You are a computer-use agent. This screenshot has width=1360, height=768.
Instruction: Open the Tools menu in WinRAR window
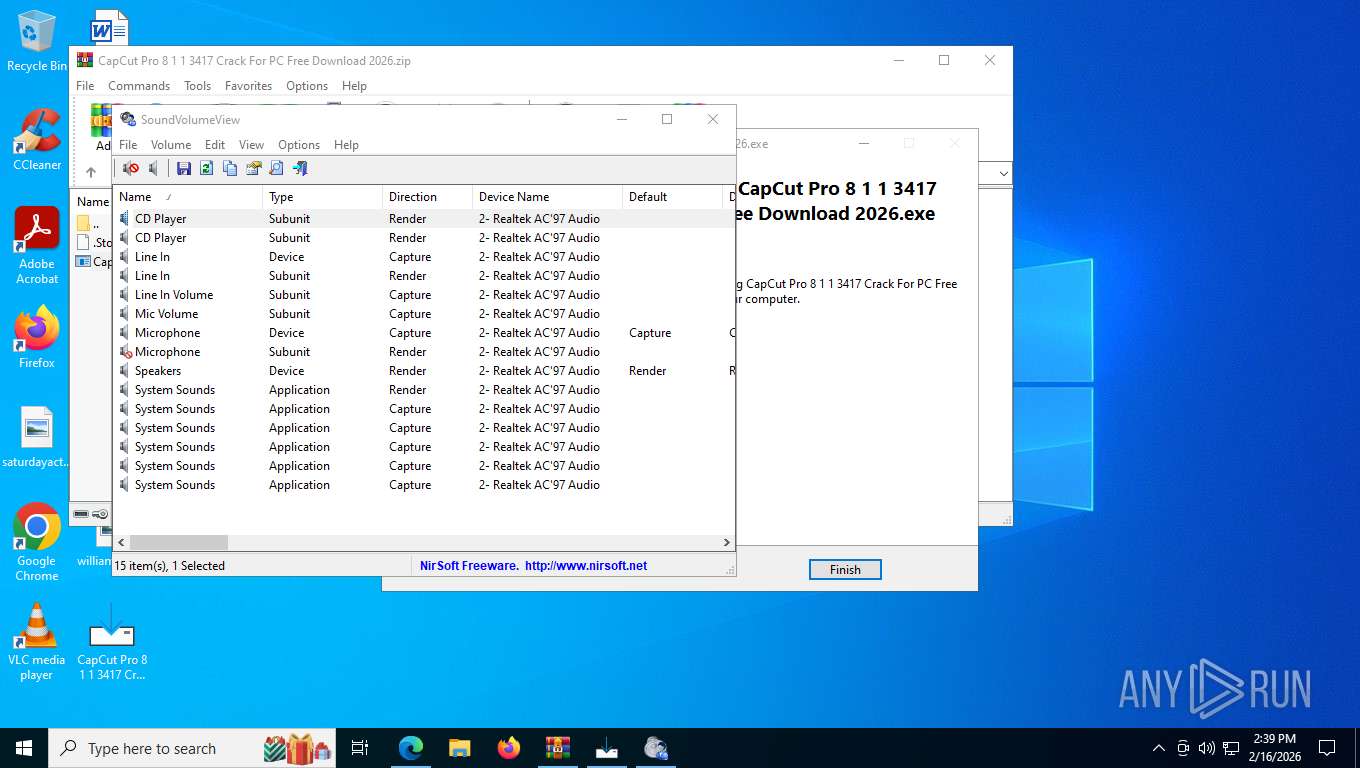pos(197,86)
